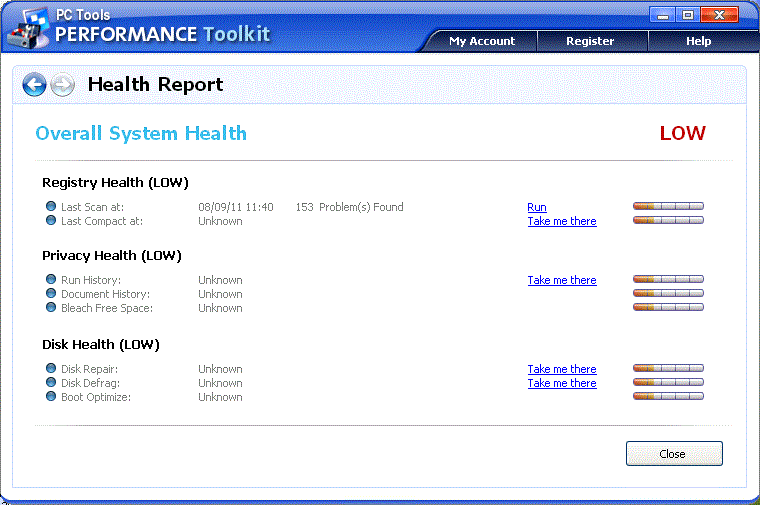Click the bullet beside Bleach Free Space
Viewport: 760px width, 505px height.
(51, 307)
